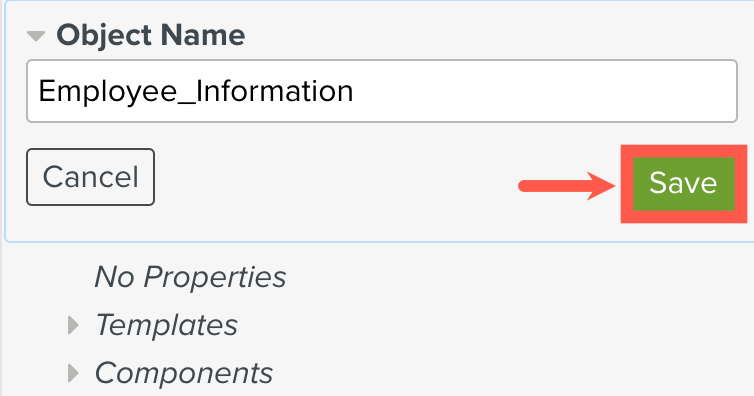Click the No Properties placeholder text
The image size is (754, 396).
(190, 277)
